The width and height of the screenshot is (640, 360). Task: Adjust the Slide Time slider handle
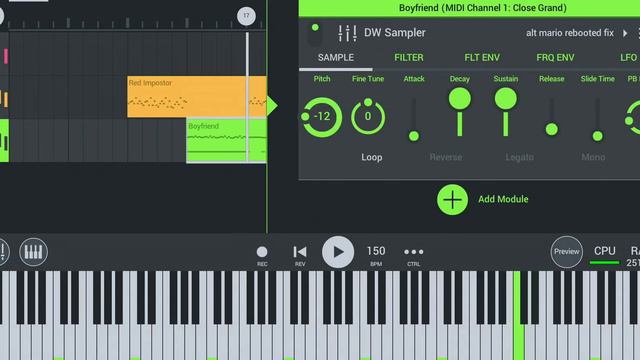pos(598,136)
